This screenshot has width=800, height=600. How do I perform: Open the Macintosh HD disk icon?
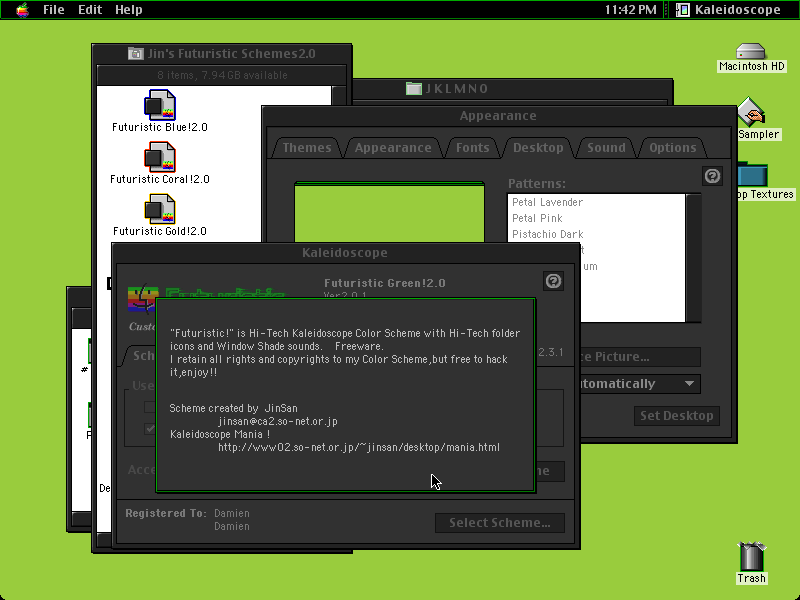click(x=751, y=52)
